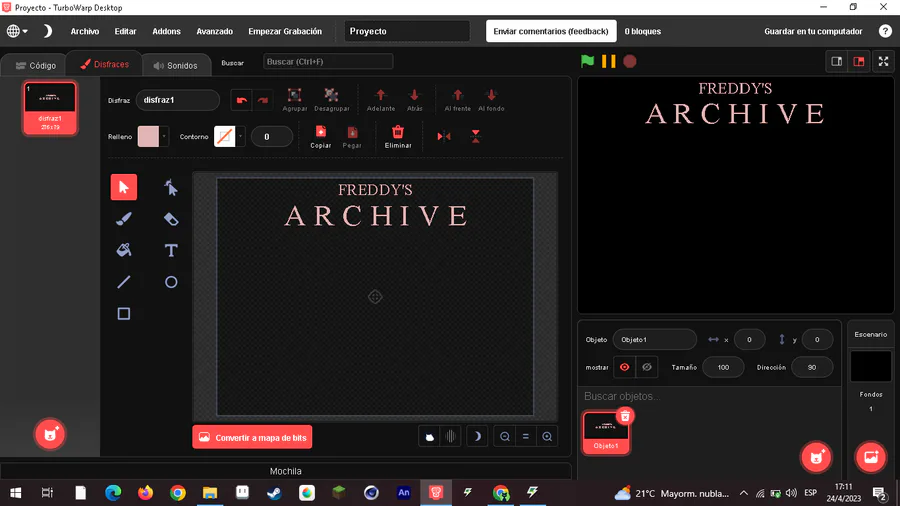
Task: Toggle dark mode moon icon in menu bar
Action: (x=48, y=31)
